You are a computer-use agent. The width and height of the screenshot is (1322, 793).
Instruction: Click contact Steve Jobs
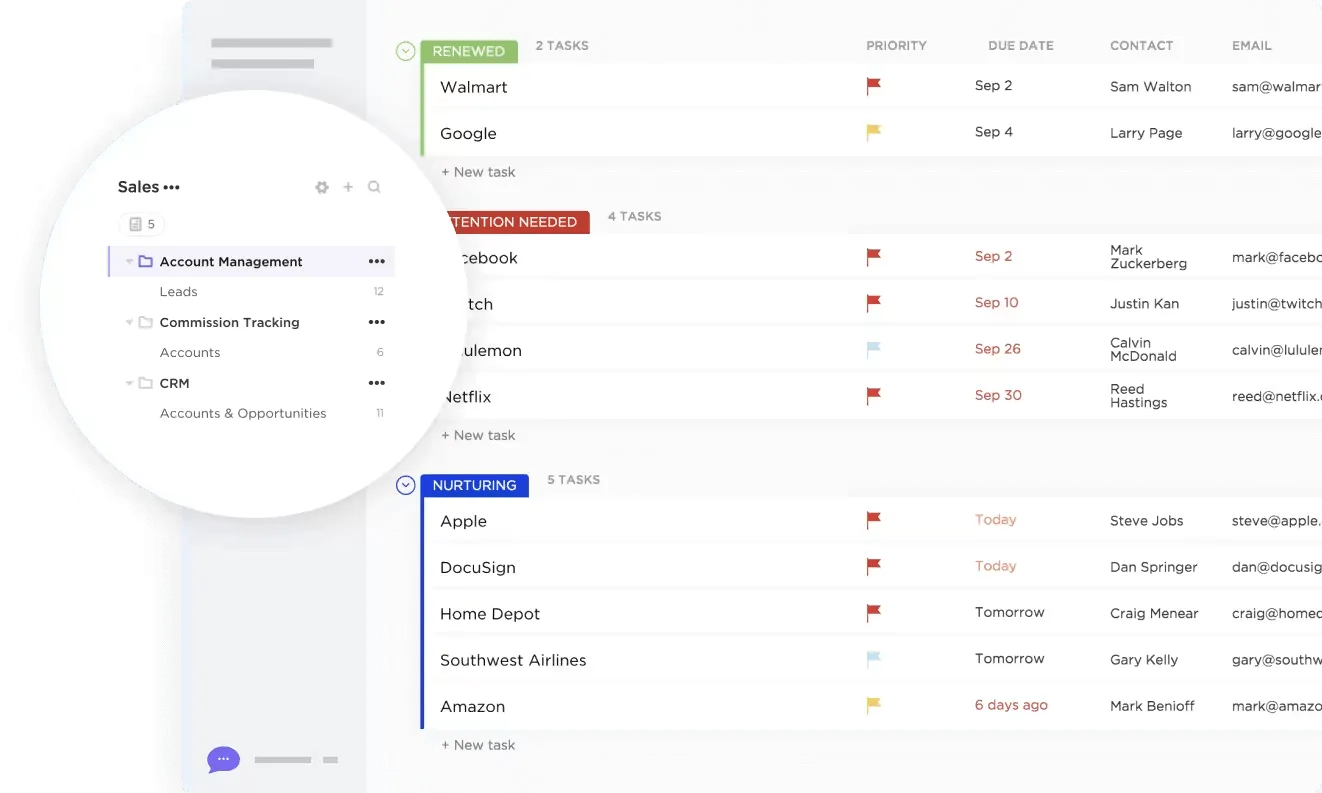tap(1146, 521)
